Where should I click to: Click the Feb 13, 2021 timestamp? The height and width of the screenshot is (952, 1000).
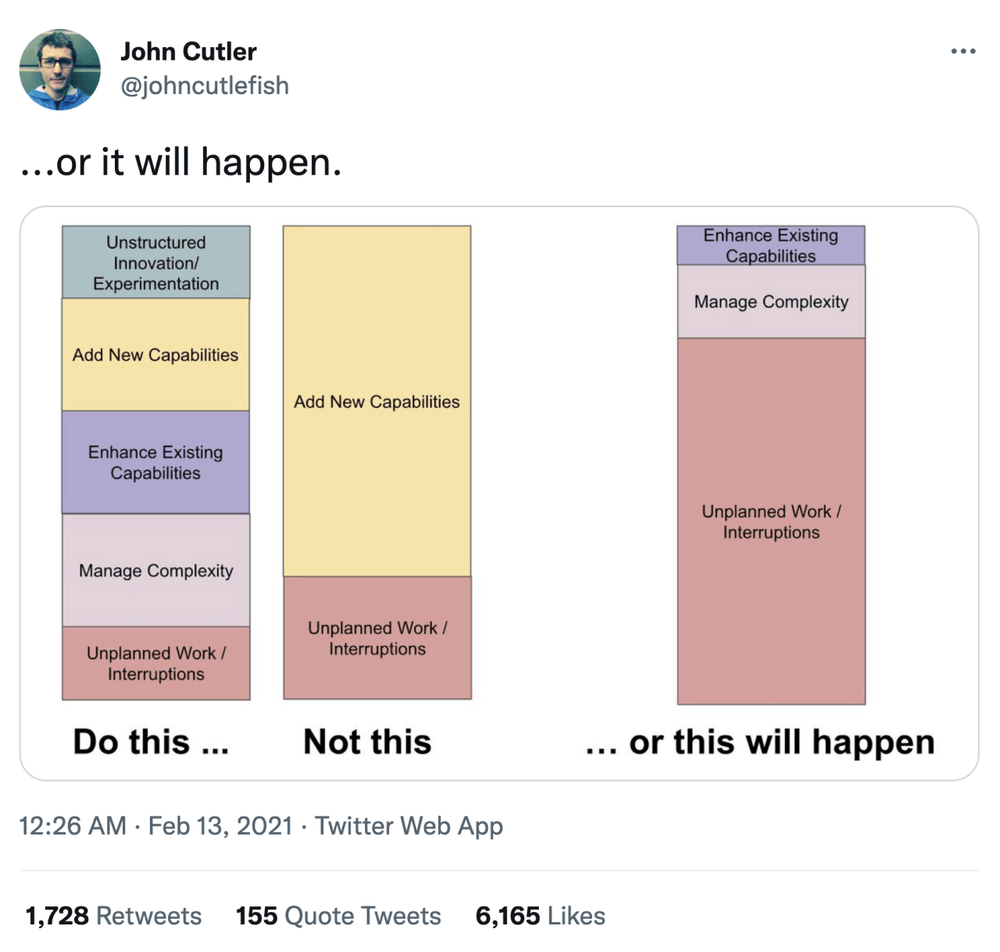(224, 826)
